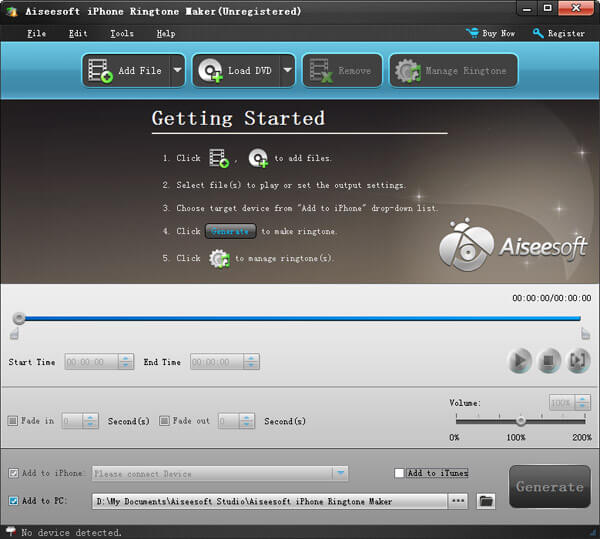Open the Edit menu
This screenshot has width=600, height=539.
[x=78, y=34]
